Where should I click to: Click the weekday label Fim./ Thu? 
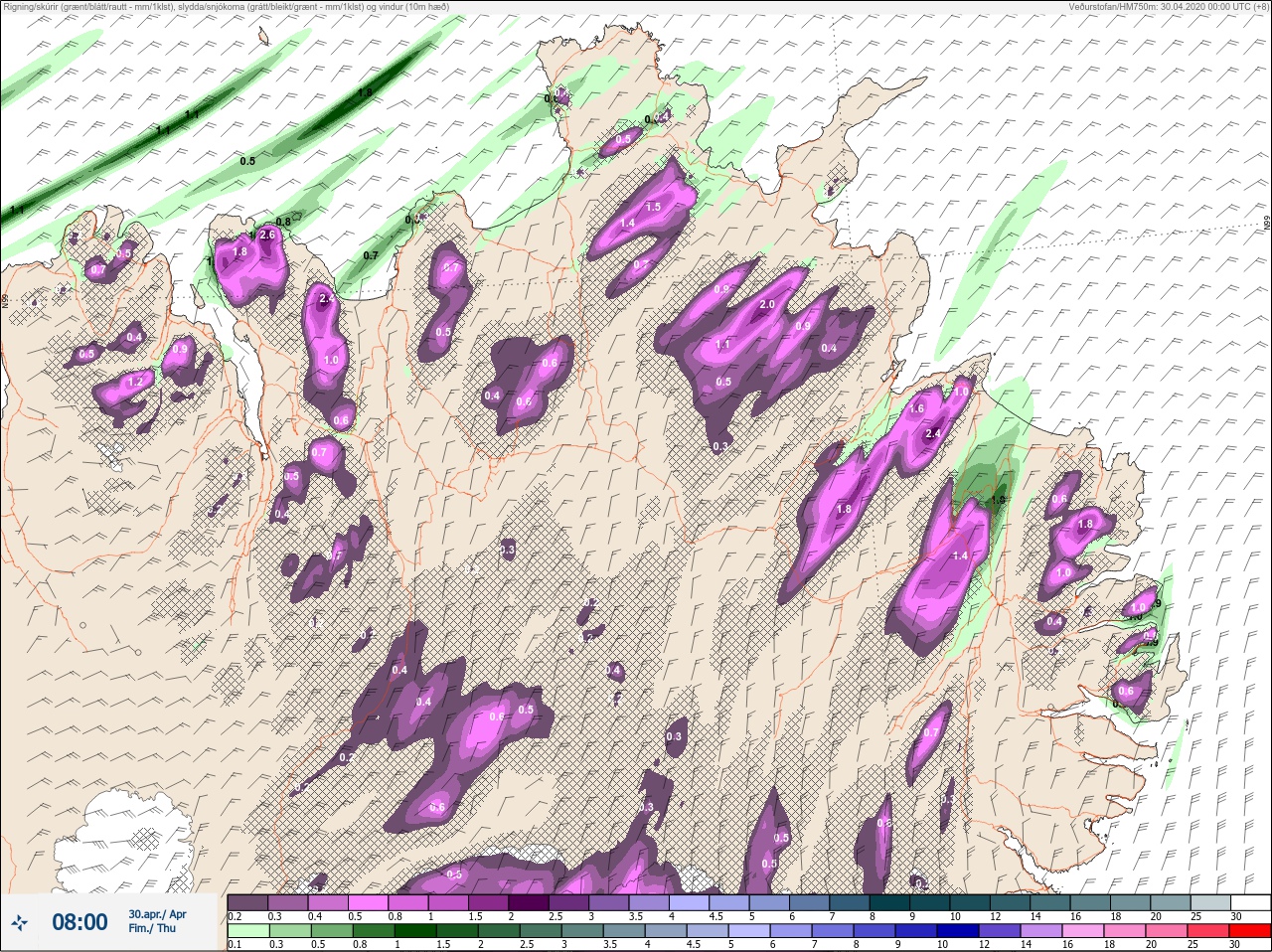tap(151, 928)
